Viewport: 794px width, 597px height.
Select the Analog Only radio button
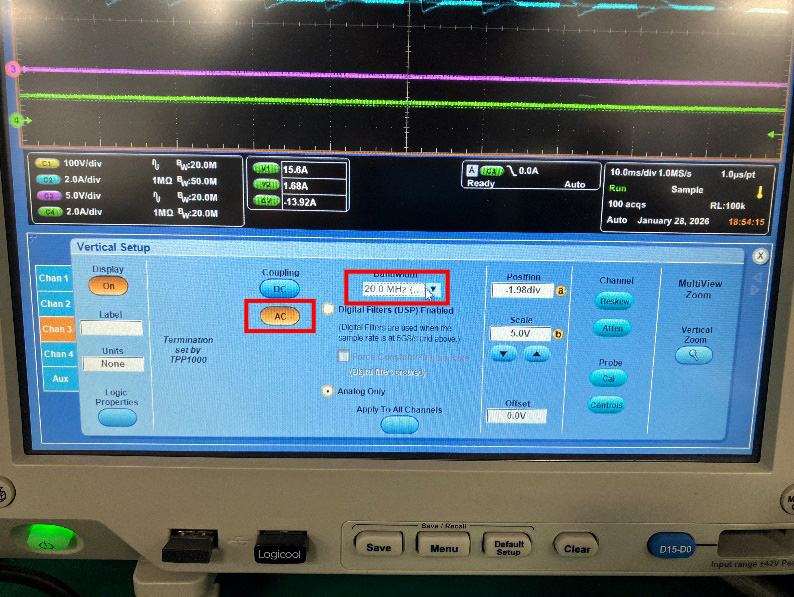[x=328, y=391]
